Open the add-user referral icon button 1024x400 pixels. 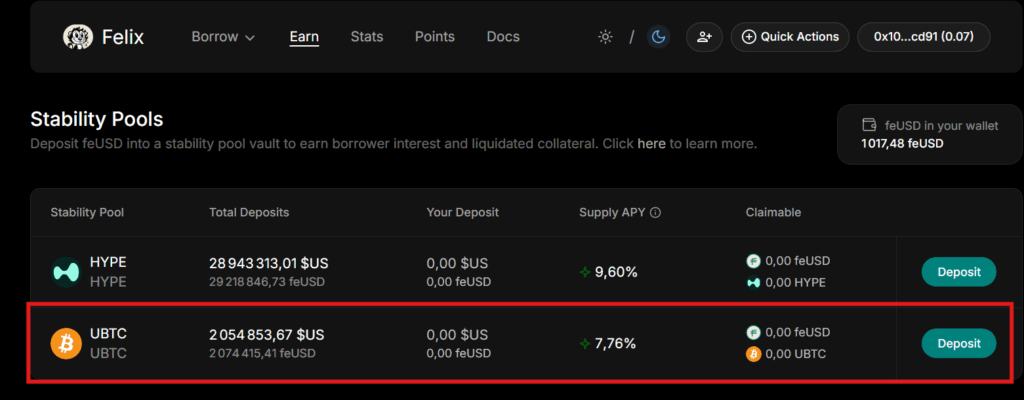(704, 37)
